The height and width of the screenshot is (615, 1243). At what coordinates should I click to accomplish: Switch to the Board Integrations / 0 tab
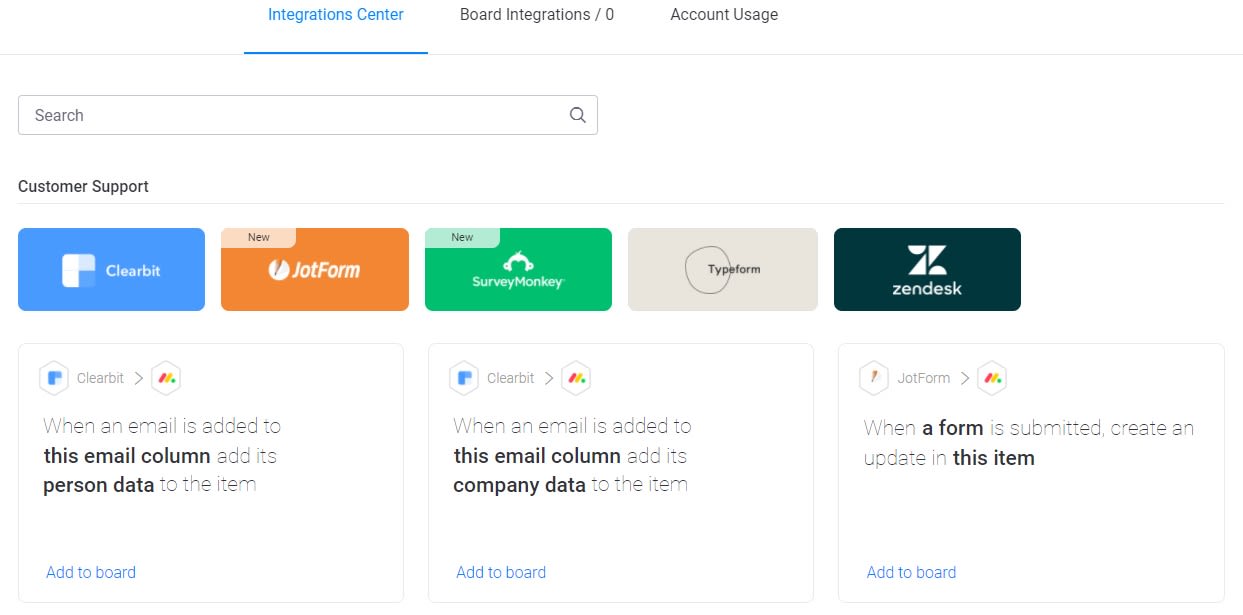tap(537, 15)
